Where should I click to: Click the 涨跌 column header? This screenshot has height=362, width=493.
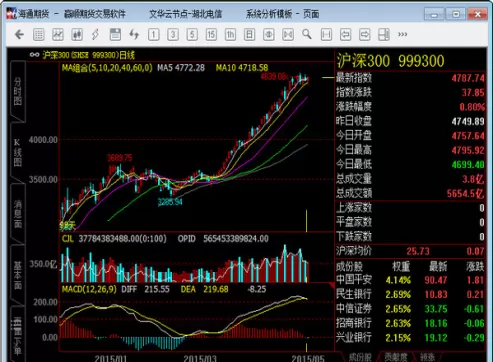[475, 266]
